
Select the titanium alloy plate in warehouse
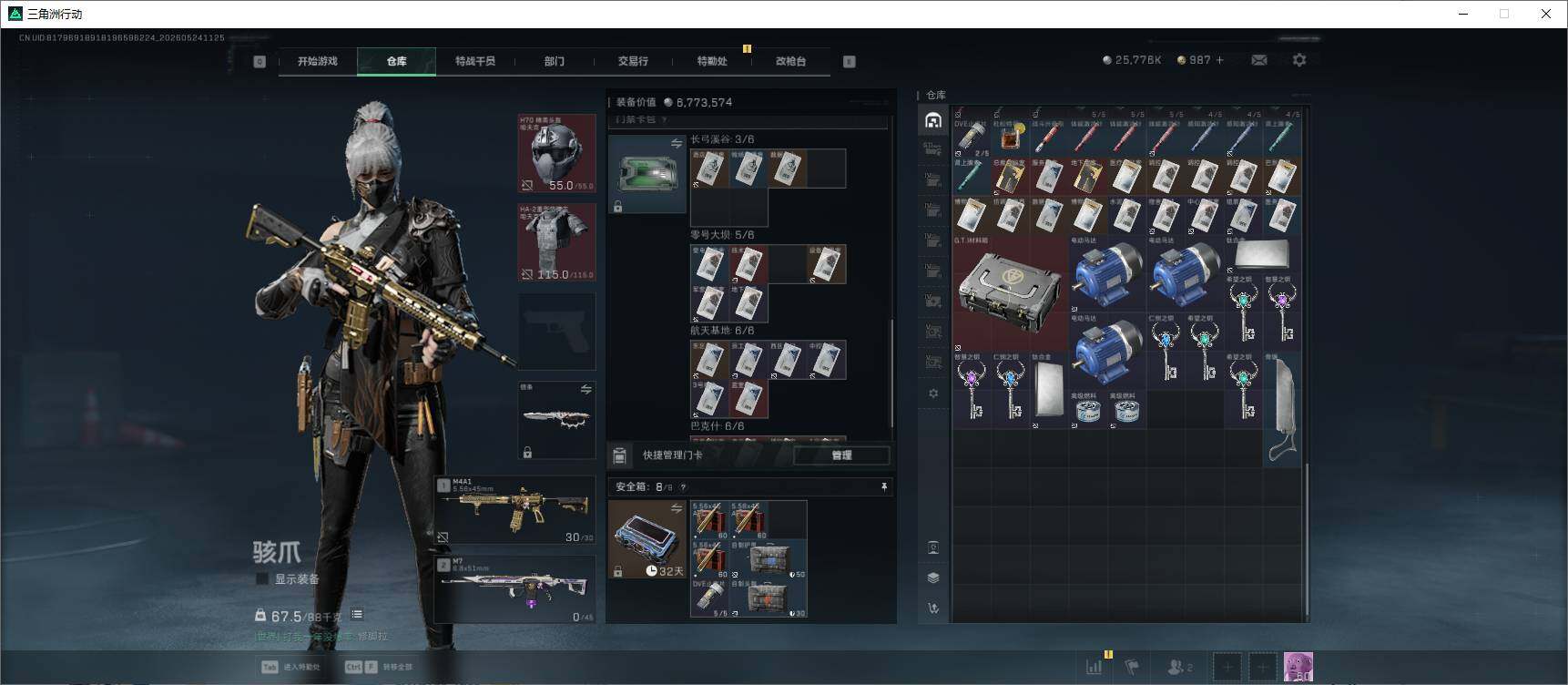(x=1263, y=254)
